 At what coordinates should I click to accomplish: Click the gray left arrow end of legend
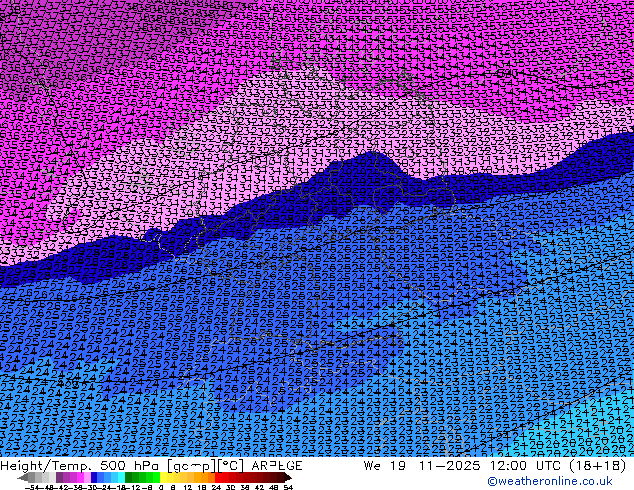point(23,478)
